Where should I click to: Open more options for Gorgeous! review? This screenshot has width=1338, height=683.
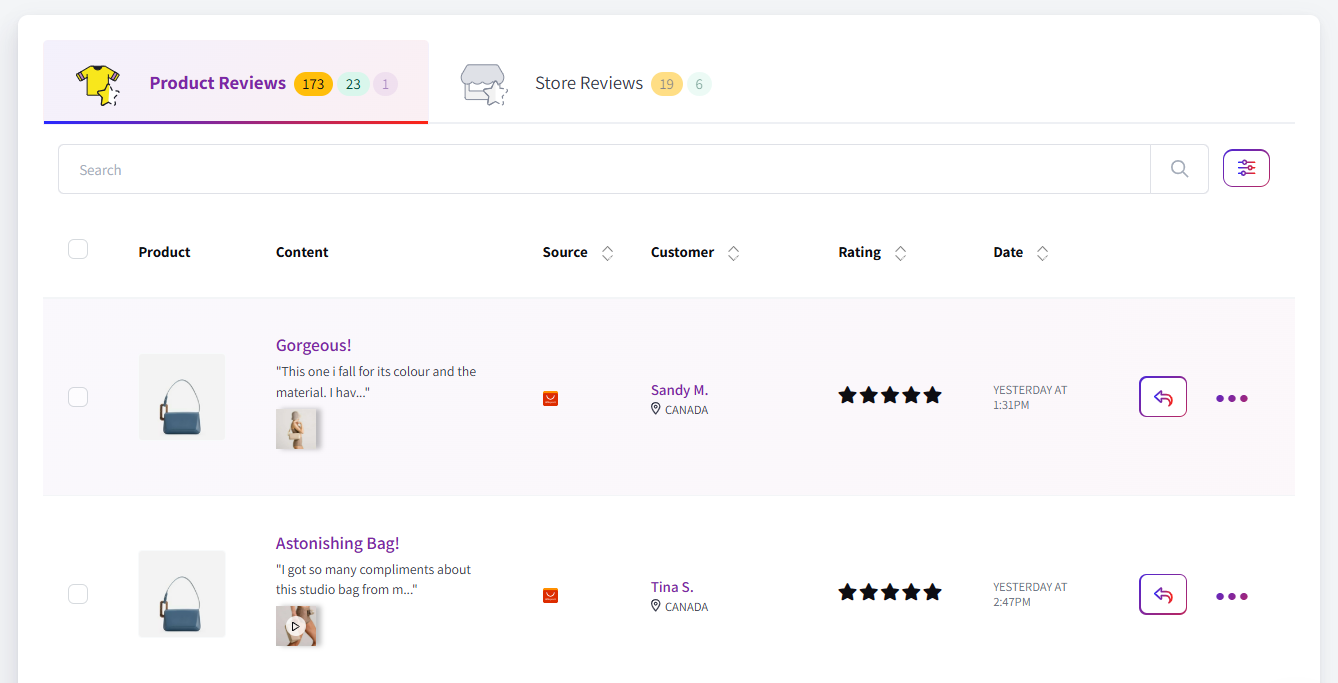1231,398
